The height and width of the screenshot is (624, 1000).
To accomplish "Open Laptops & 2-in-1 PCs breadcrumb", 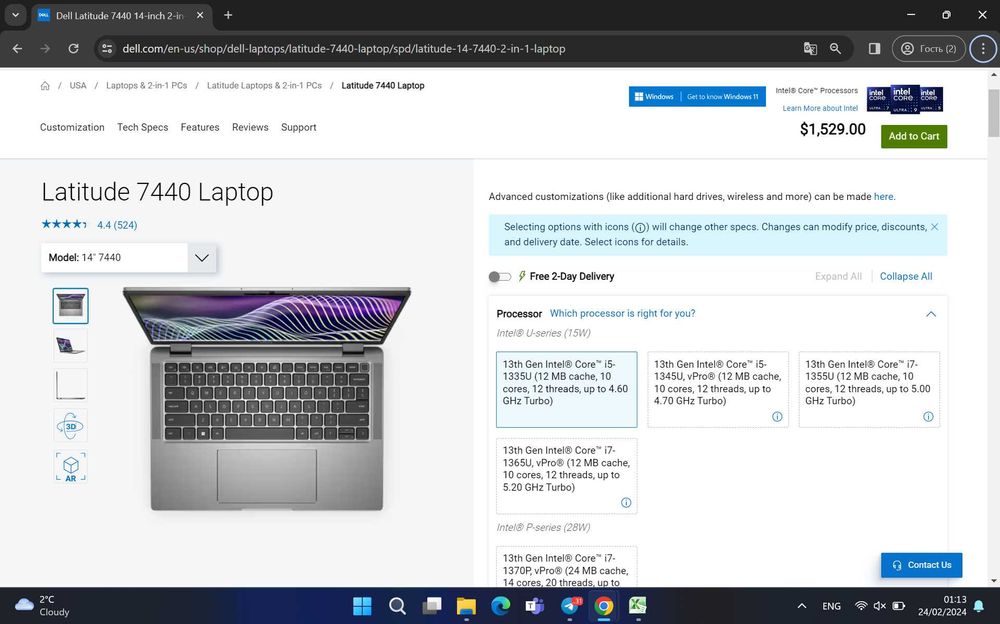I will [x=147, y=85].
